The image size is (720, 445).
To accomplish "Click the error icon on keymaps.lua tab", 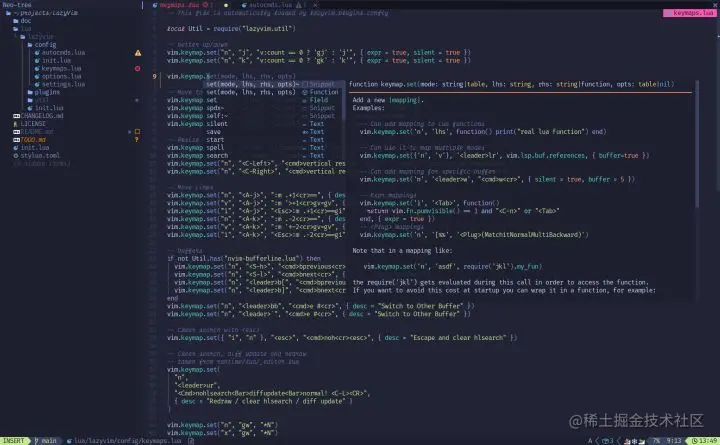I will 205,5.
